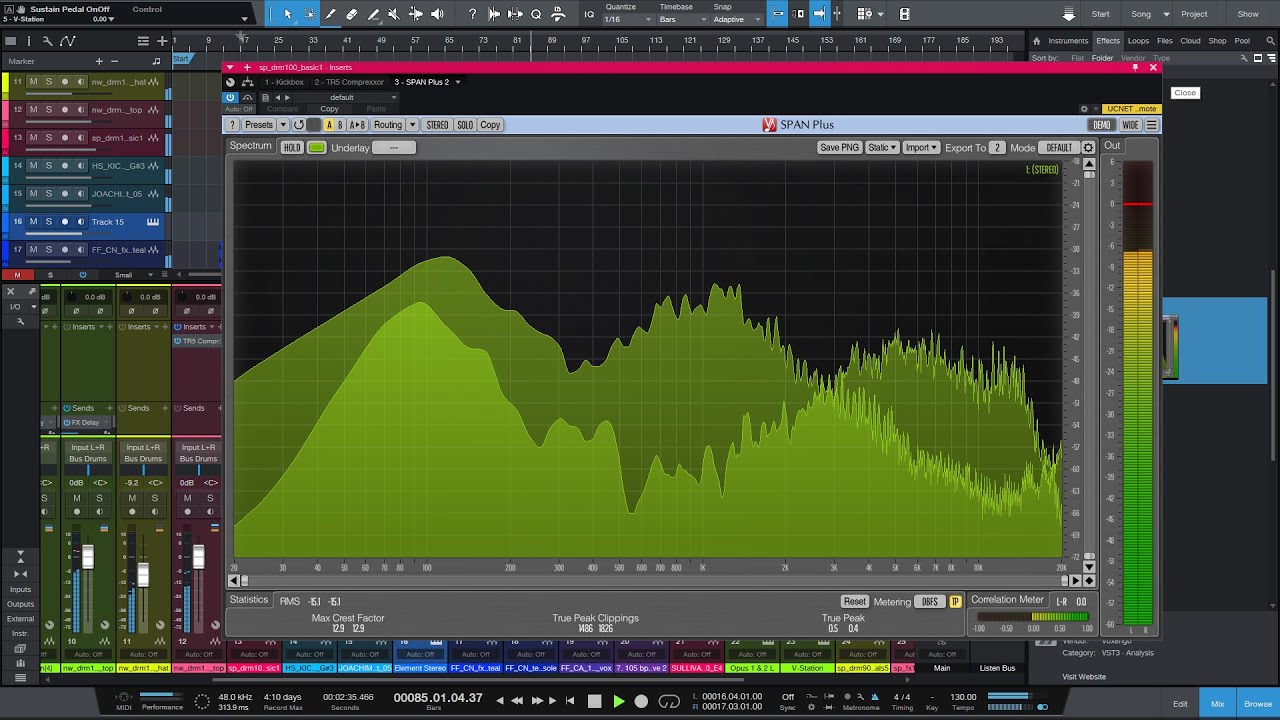
Task: Open SPAN Plus hamburger menu
Action: pos(1152,125)
